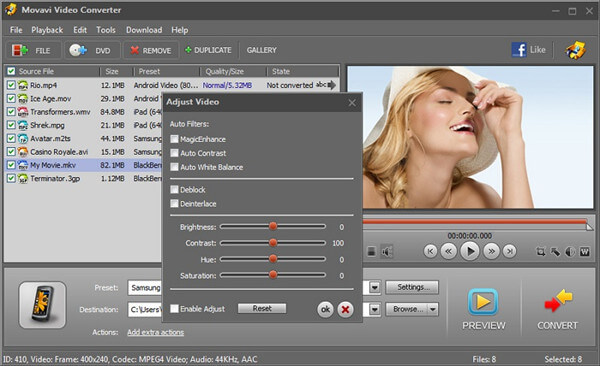Viewport: 600px width, 366px height.
Task: Select the rotate tool icon
Action: pyautogui.click(x=555, y=252)
